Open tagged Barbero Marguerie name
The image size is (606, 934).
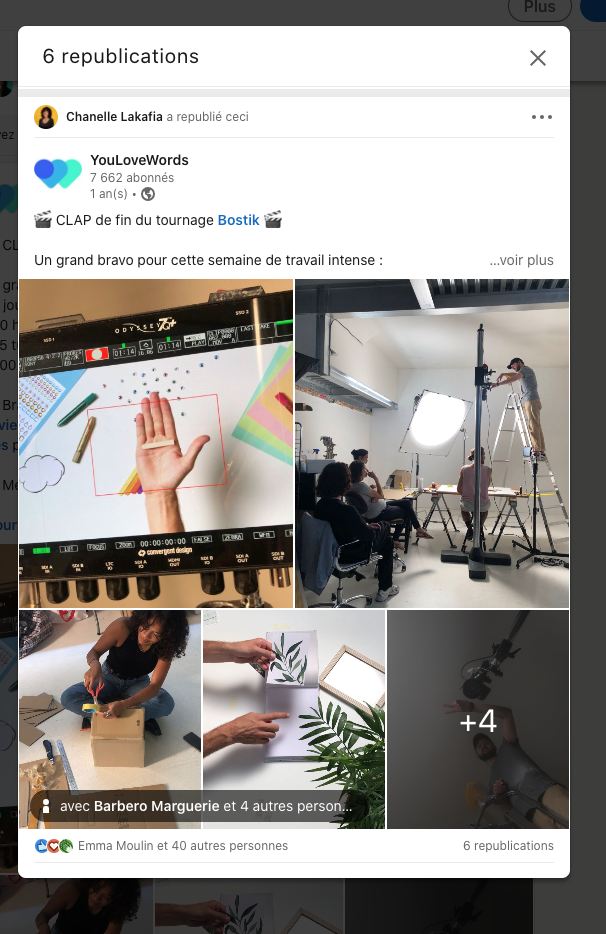pyautogui.click(x=157, y=806)
